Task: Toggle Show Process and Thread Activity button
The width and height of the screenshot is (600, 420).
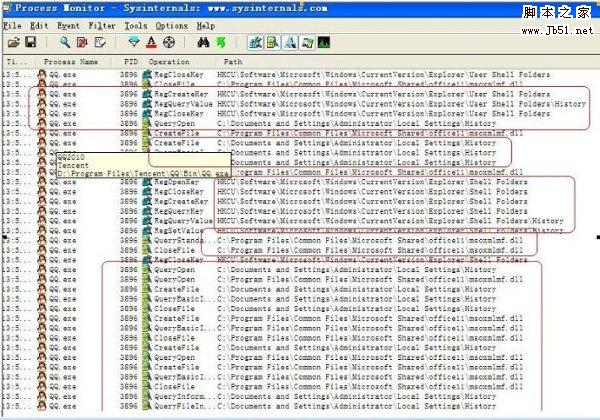Action: pyautogui.click(x=307, y=42)
